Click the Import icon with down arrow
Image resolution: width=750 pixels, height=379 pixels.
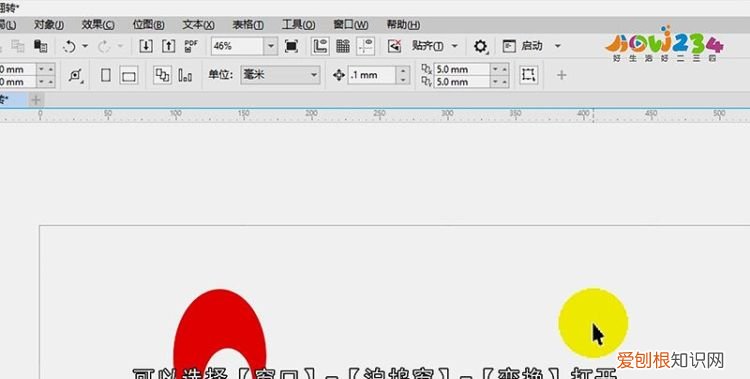(x=145, y=46)
